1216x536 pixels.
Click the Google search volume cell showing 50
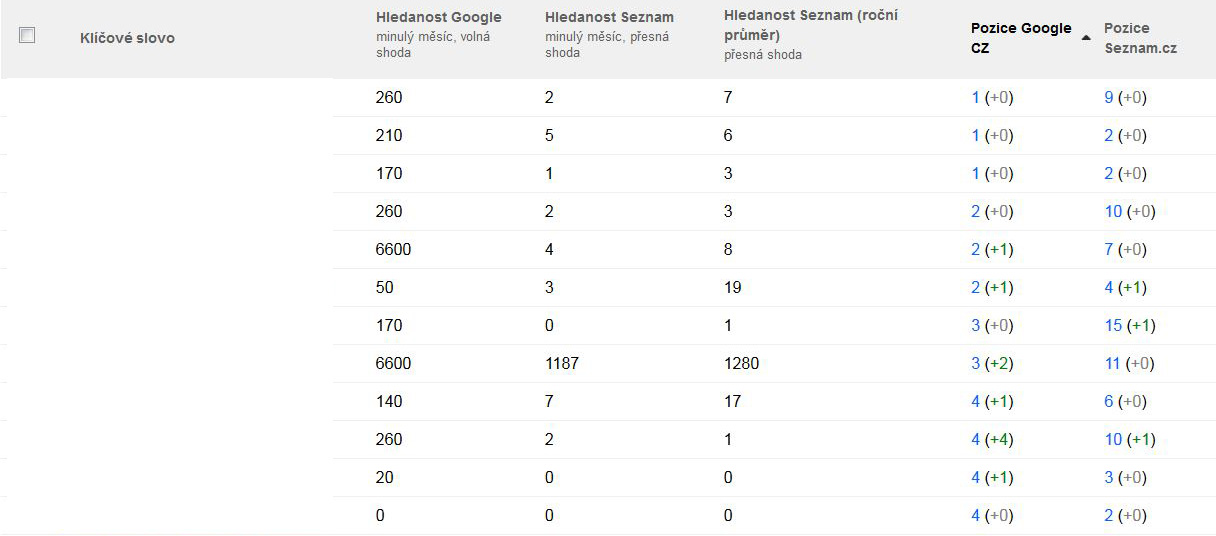tap(385, 288)
